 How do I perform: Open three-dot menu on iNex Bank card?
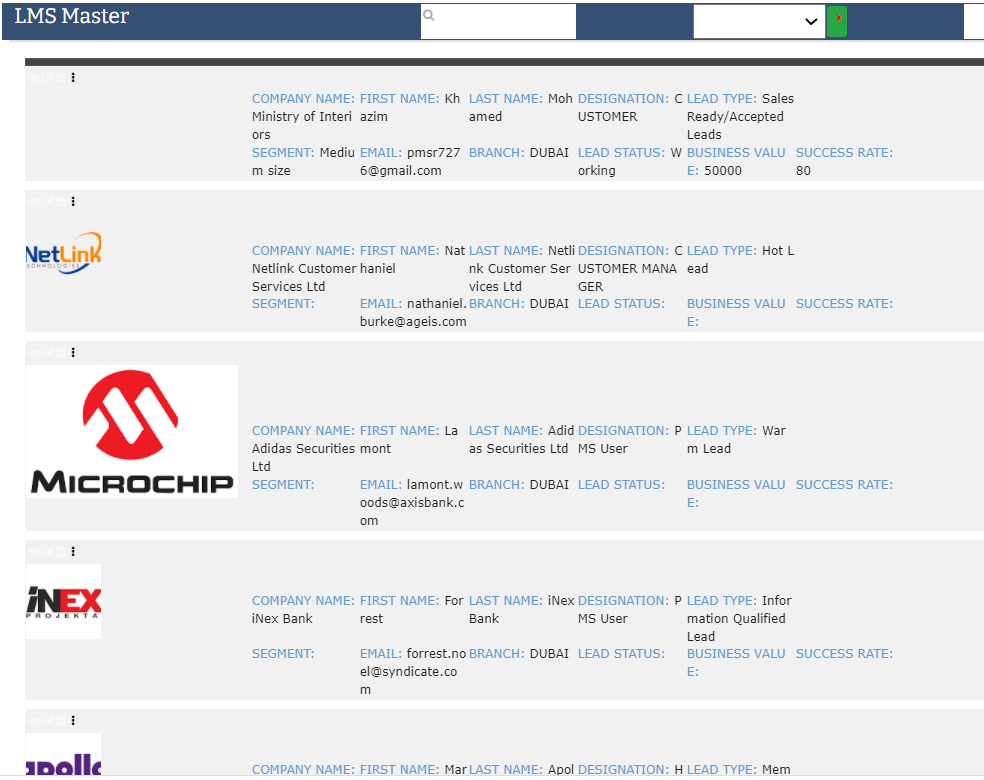(x=73, y=551)
